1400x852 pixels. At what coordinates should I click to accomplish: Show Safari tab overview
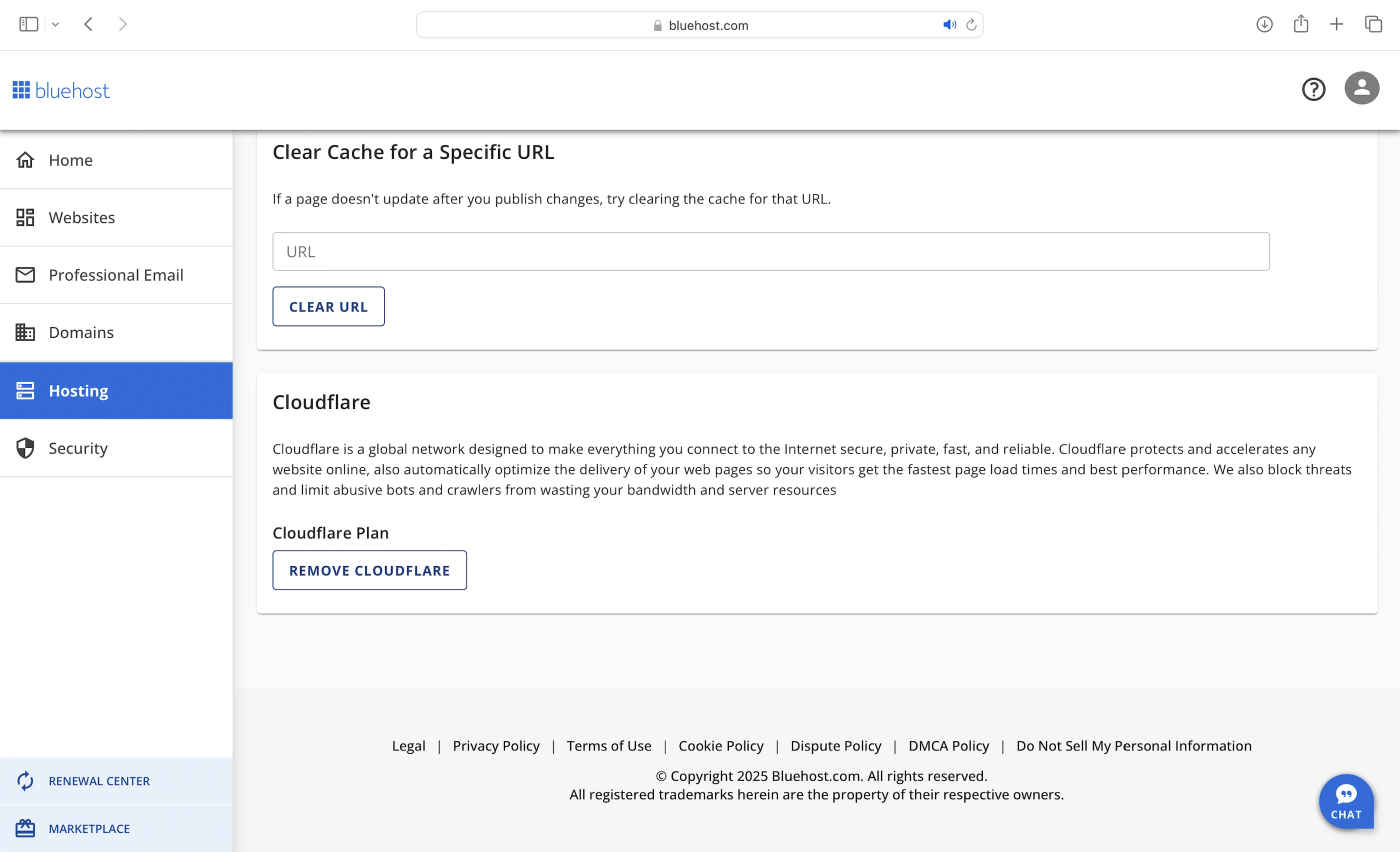[1372, 24]
